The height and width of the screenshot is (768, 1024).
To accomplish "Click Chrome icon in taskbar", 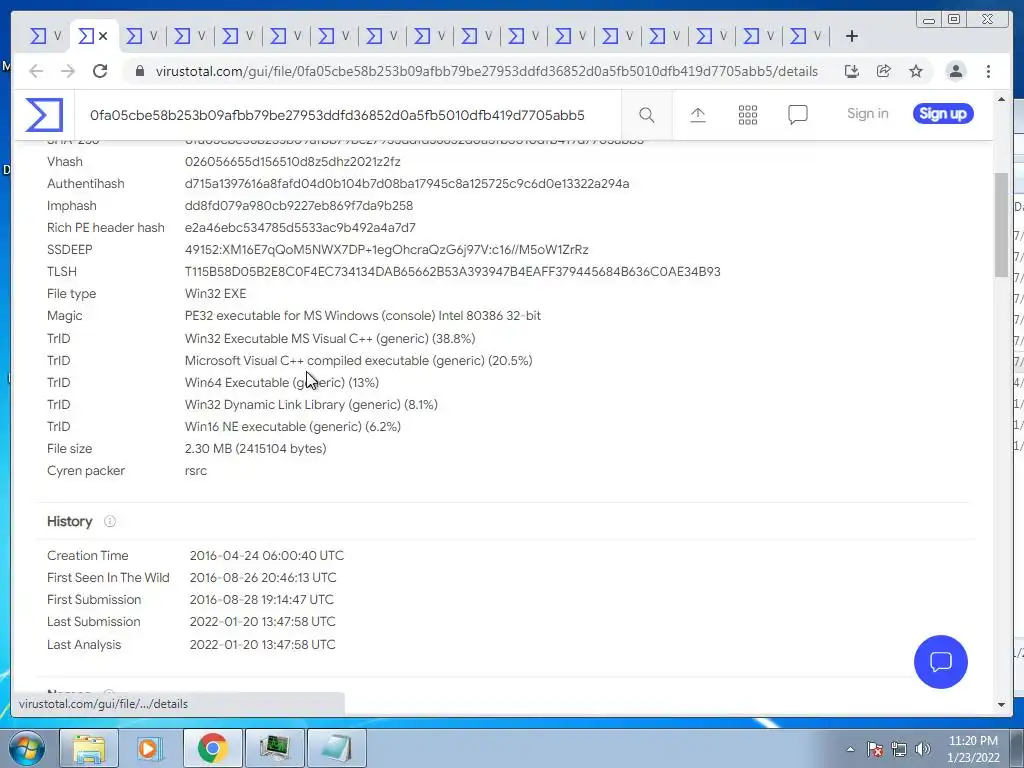I will tap(212, 748).
